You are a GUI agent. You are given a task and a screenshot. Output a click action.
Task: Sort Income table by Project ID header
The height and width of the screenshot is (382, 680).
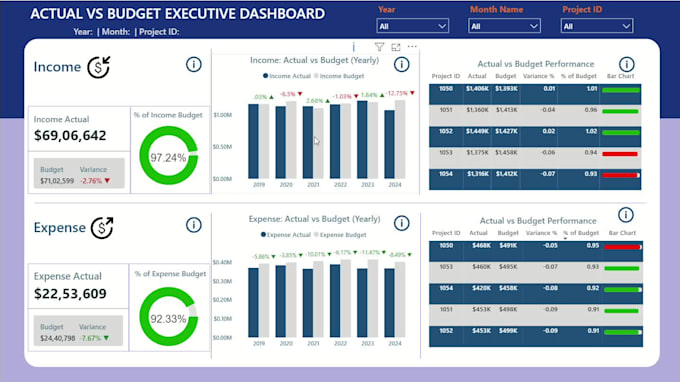[x=445, y=76]
